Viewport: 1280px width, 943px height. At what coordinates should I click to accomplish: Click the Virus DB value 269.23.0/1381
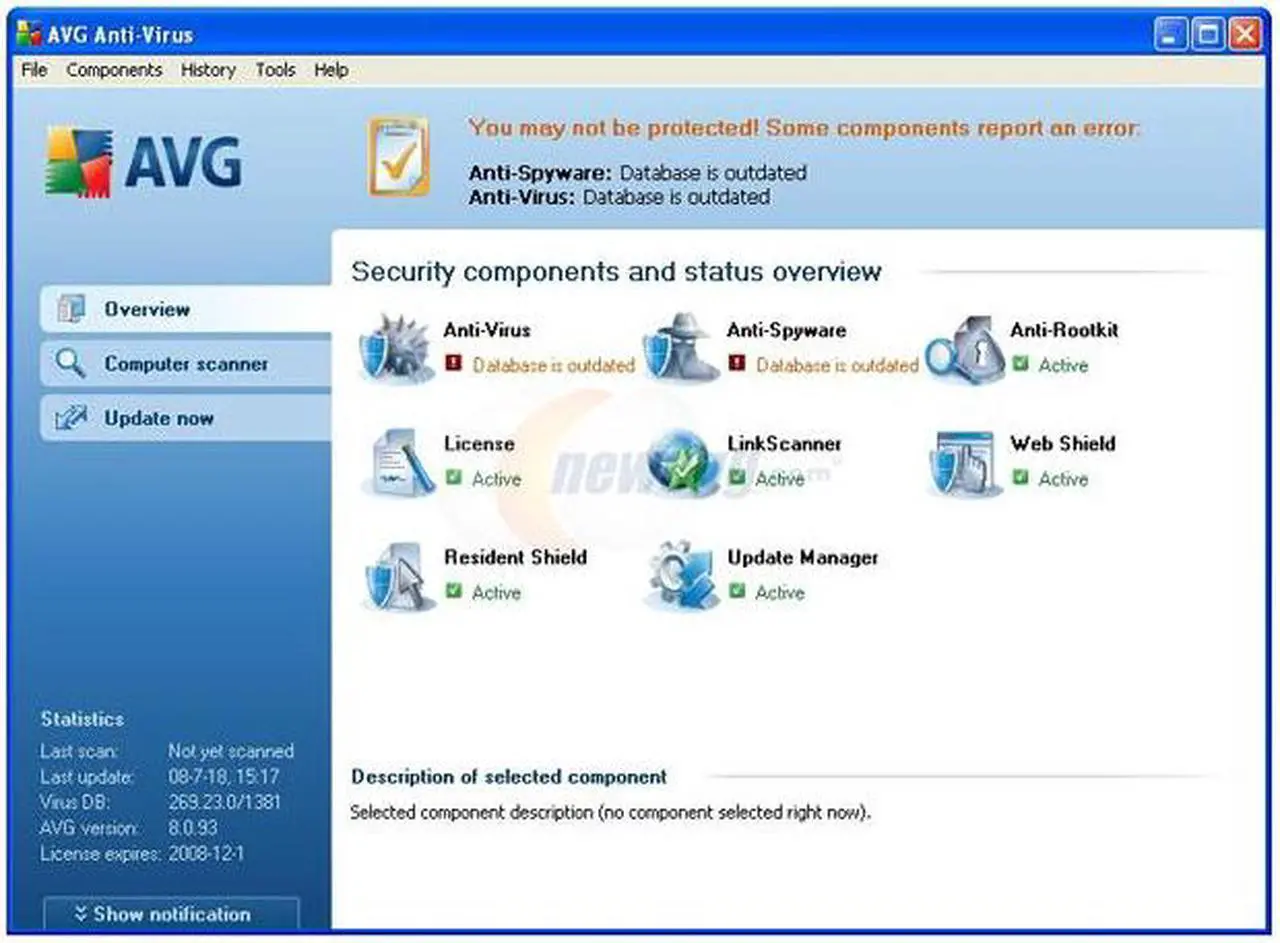(225, 802)
